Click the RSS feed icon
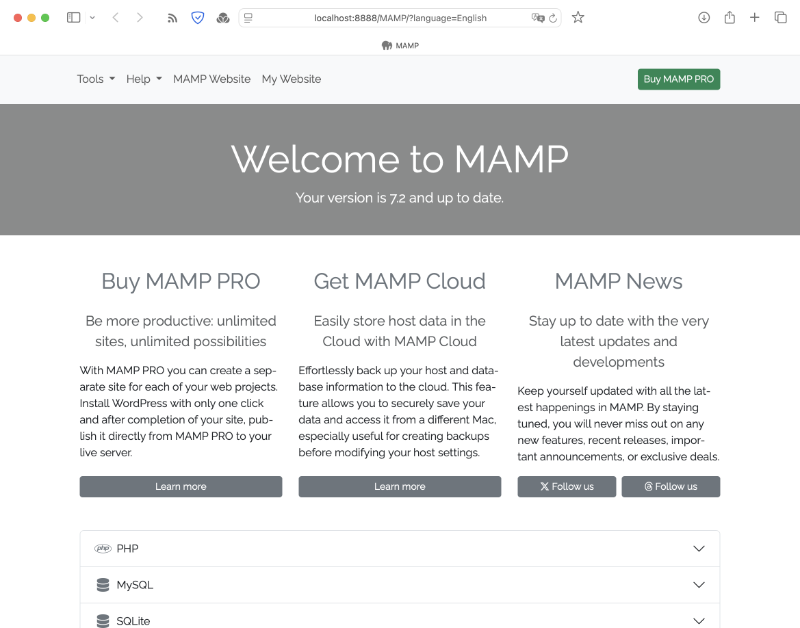800x628 pixels. point(172,18)
